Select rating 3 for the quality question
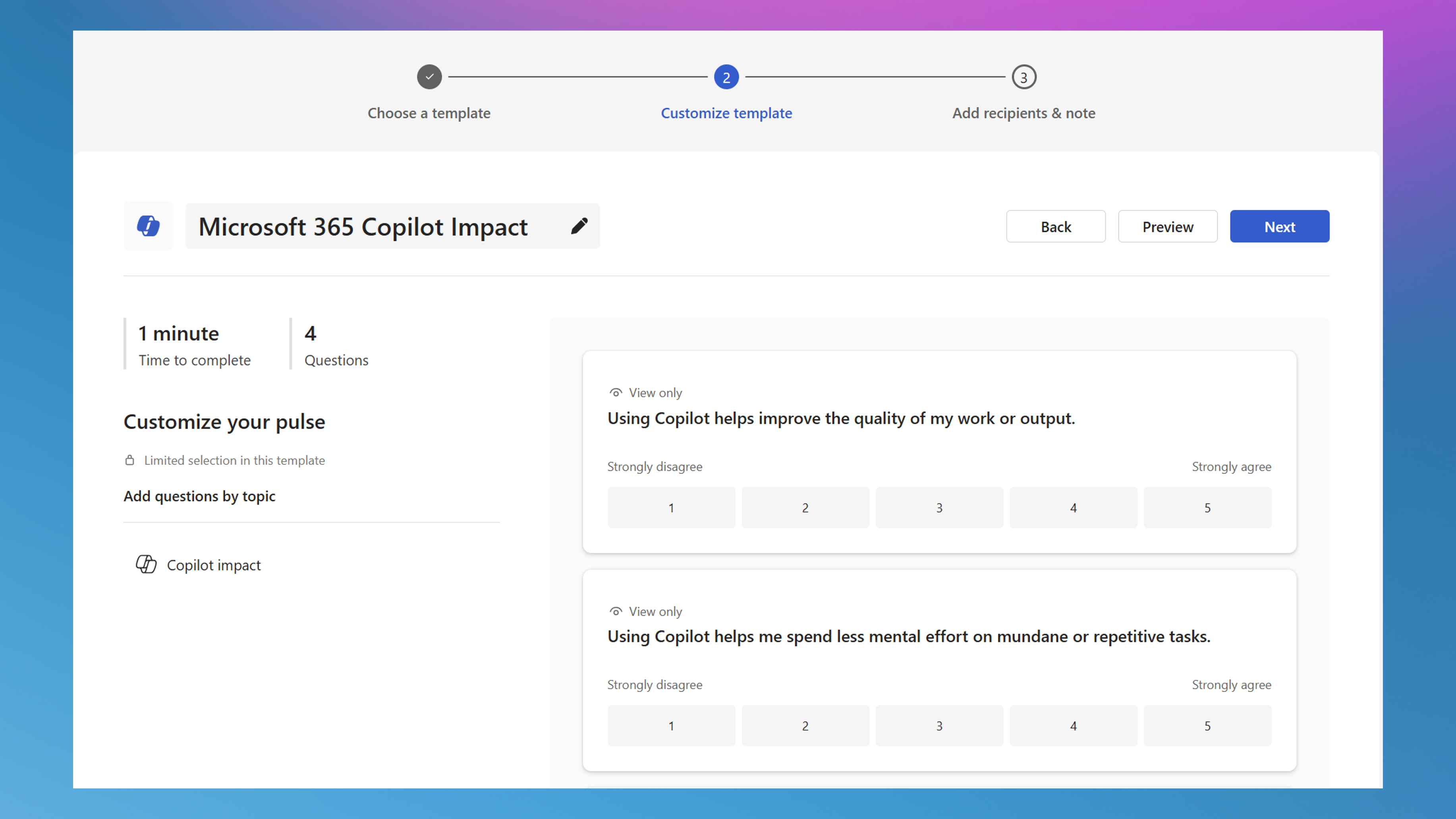 (939, 507)
